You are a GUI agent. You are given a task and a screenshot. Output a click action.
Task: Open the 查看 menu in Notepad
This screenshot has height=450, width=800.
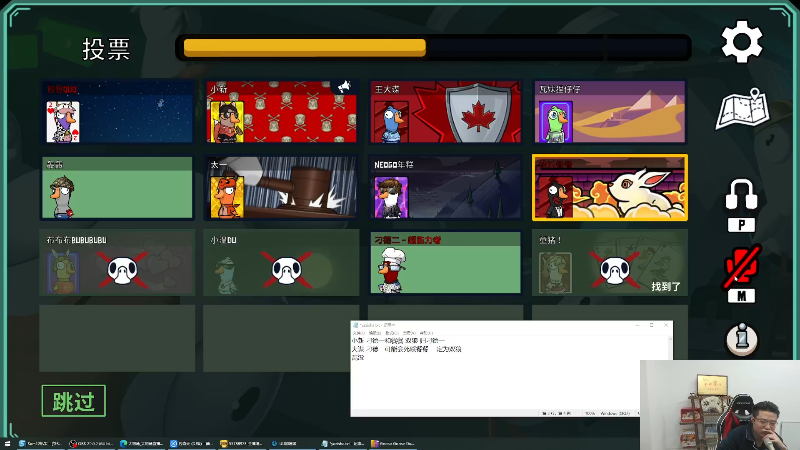click(409, 333)
